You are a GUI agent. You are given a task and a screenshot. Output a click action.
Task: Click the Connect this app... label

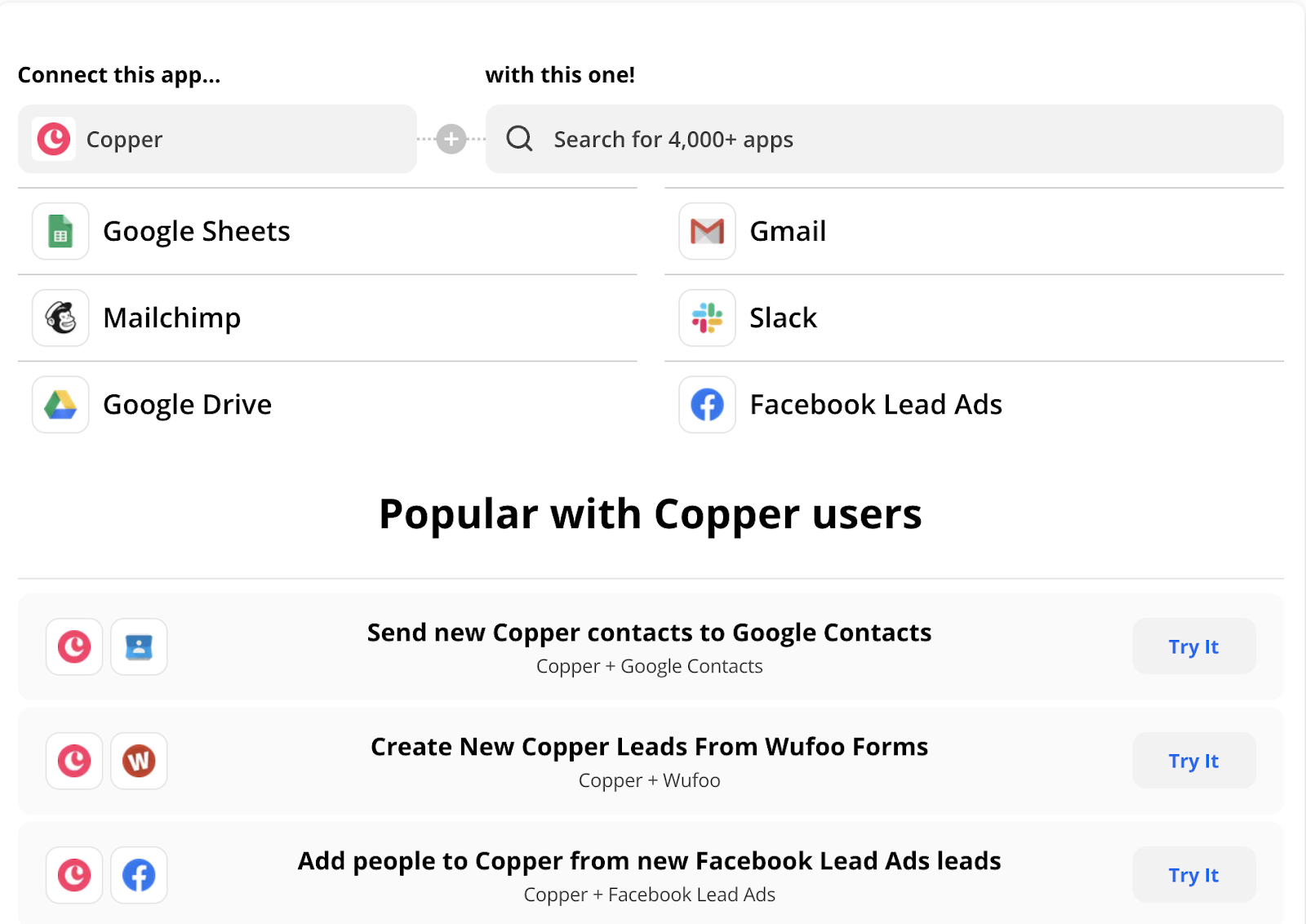[119, 75]
